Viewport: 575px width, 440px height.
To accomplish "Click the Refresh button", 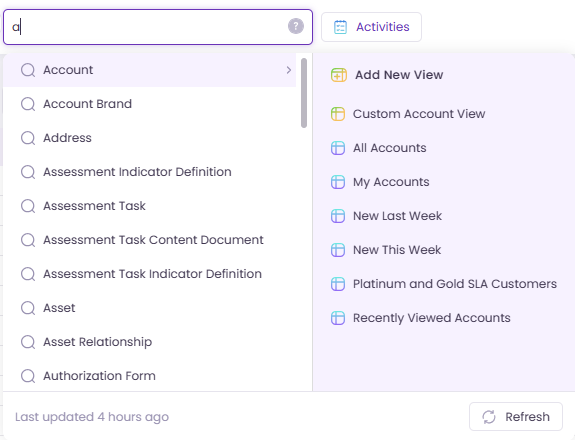I will tap(516, 417).
